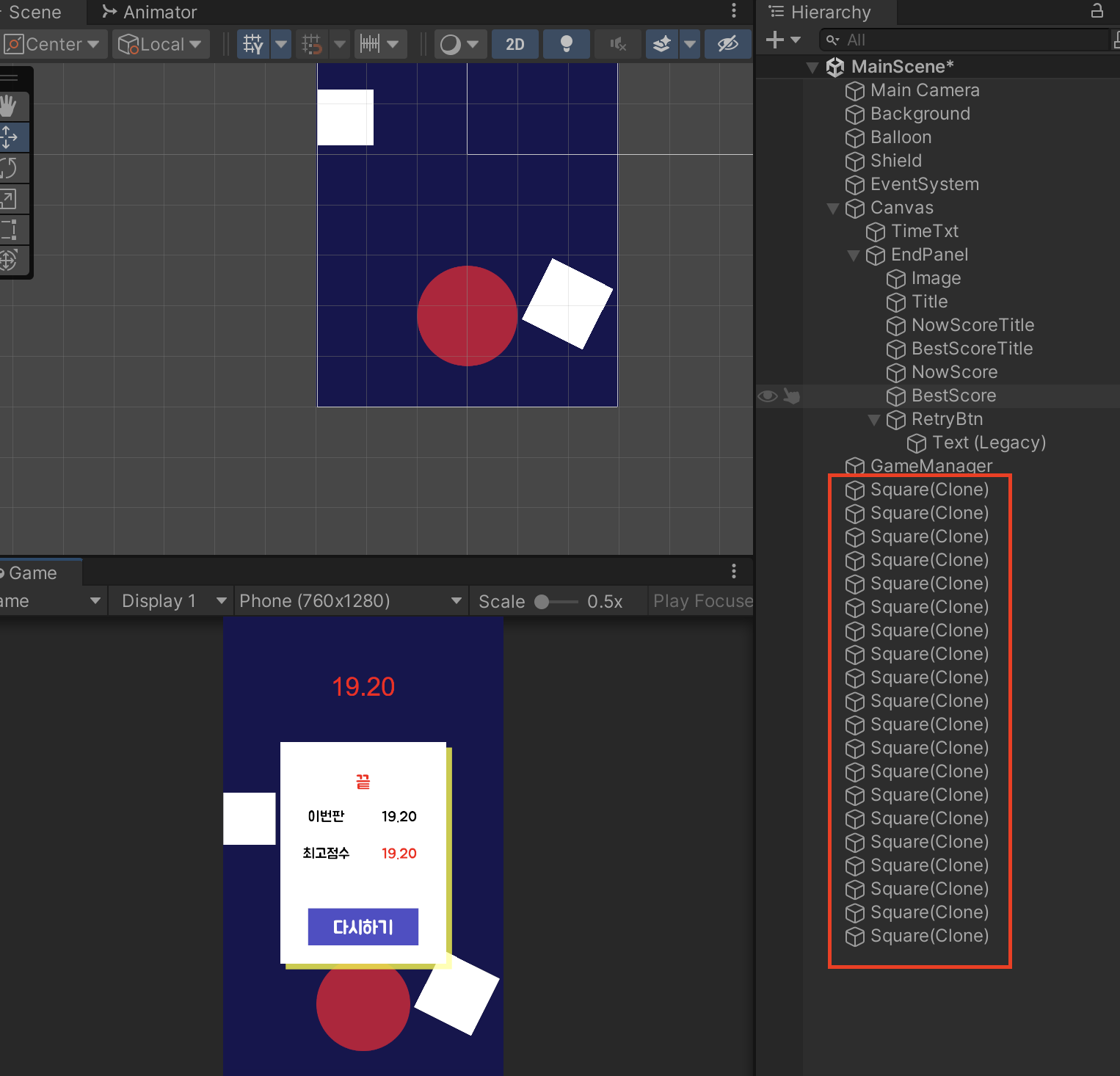Click the plus icon to create object in Hierarchy

tap(775, 40)
